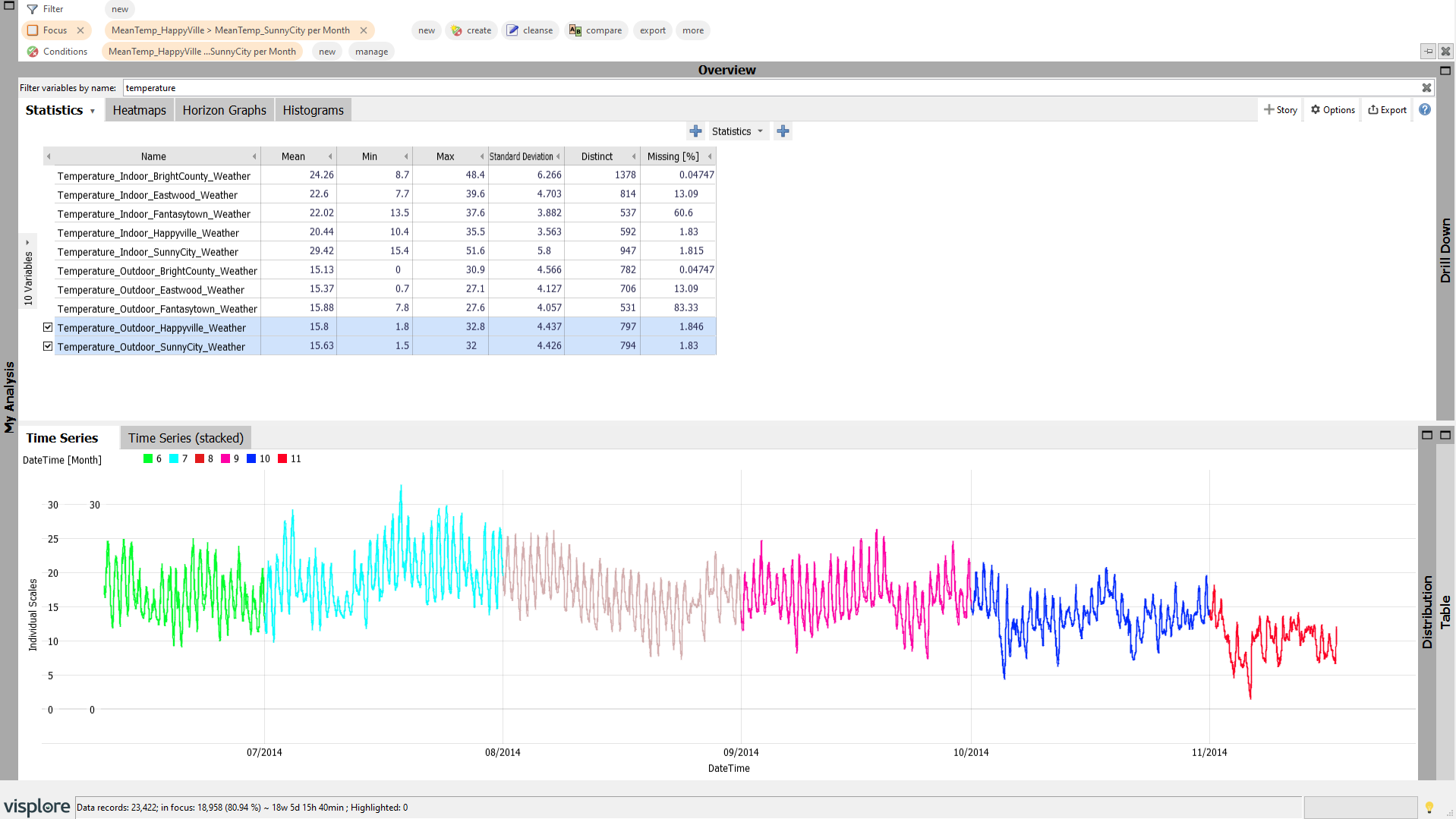Switch to Time Series (stacked) tab
1456x819 pixels.
pos(185,438)
